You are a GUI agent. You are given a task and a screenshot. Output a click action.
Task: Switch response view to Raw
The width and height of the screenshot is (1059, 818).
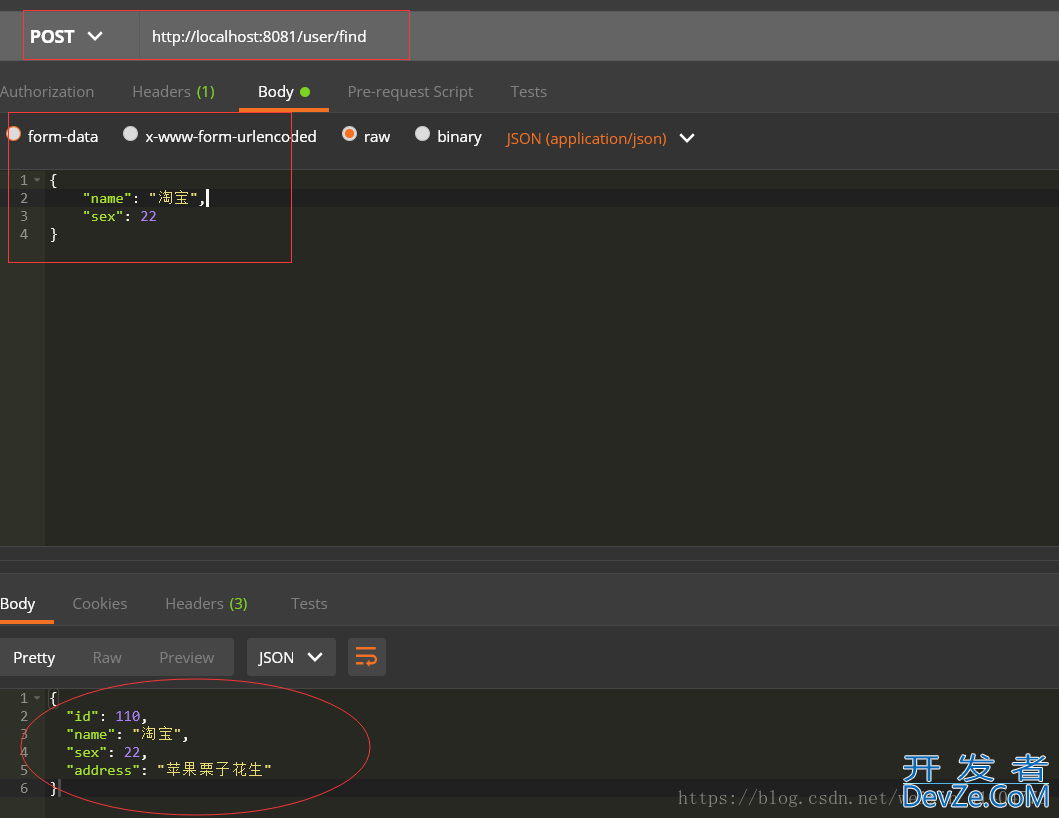tap(107, 658)
